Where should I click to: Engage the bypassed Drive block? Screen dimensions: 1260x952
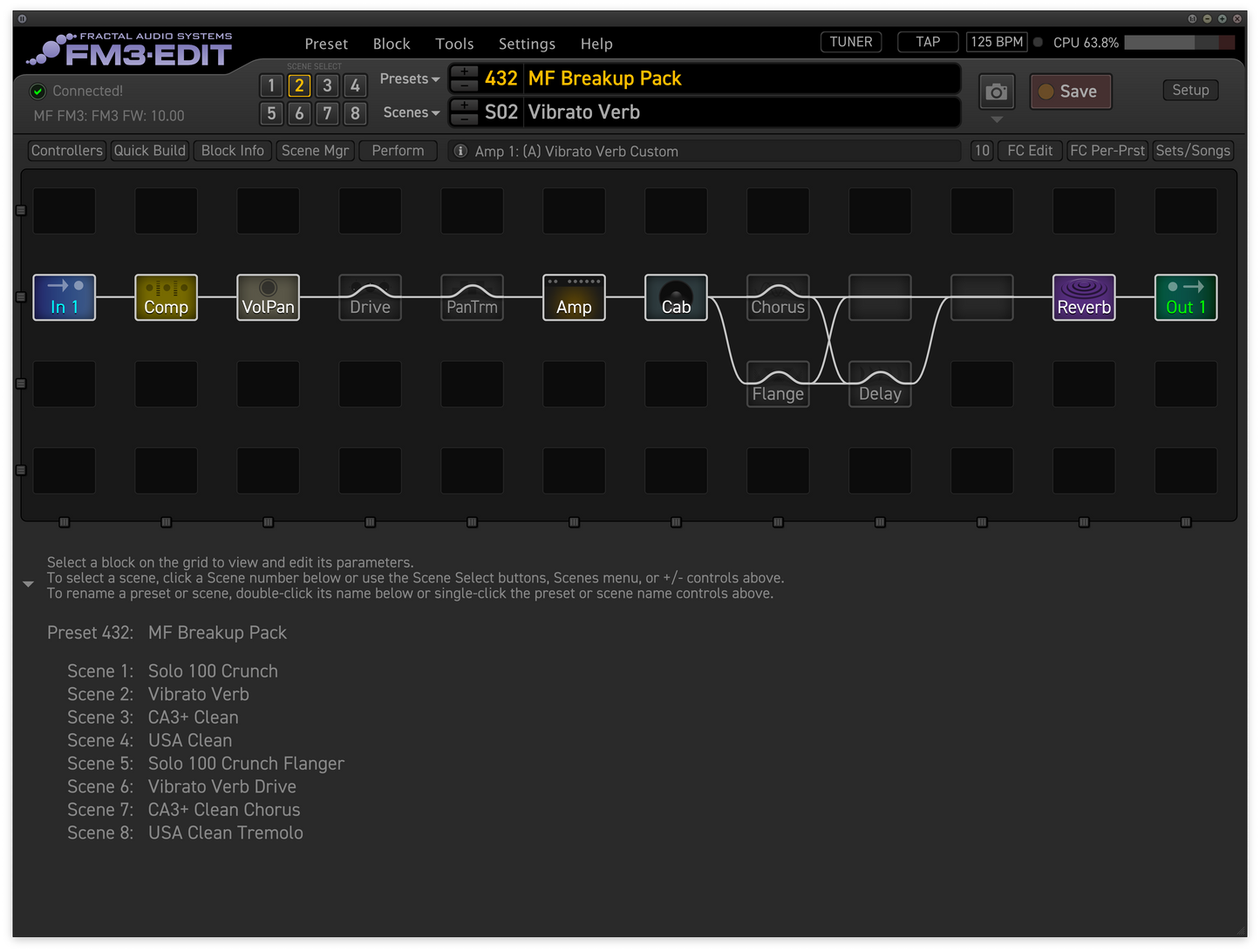370,297
